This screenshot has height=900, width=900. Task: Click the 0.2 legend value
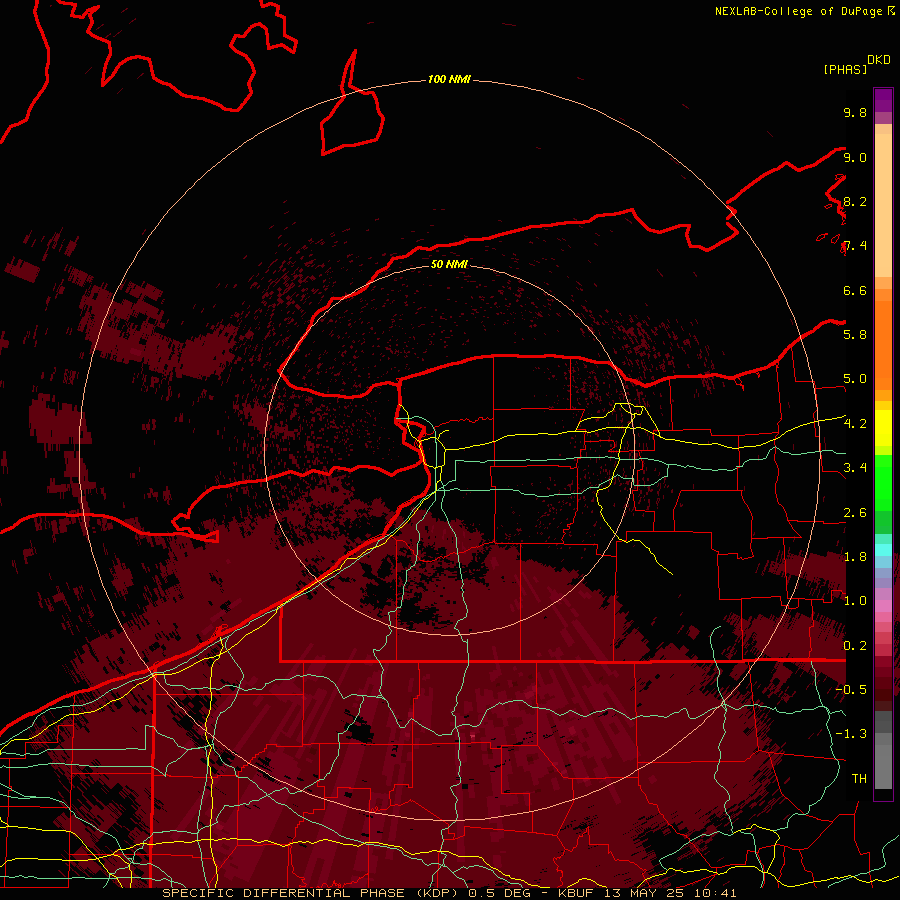coord(855,646)
